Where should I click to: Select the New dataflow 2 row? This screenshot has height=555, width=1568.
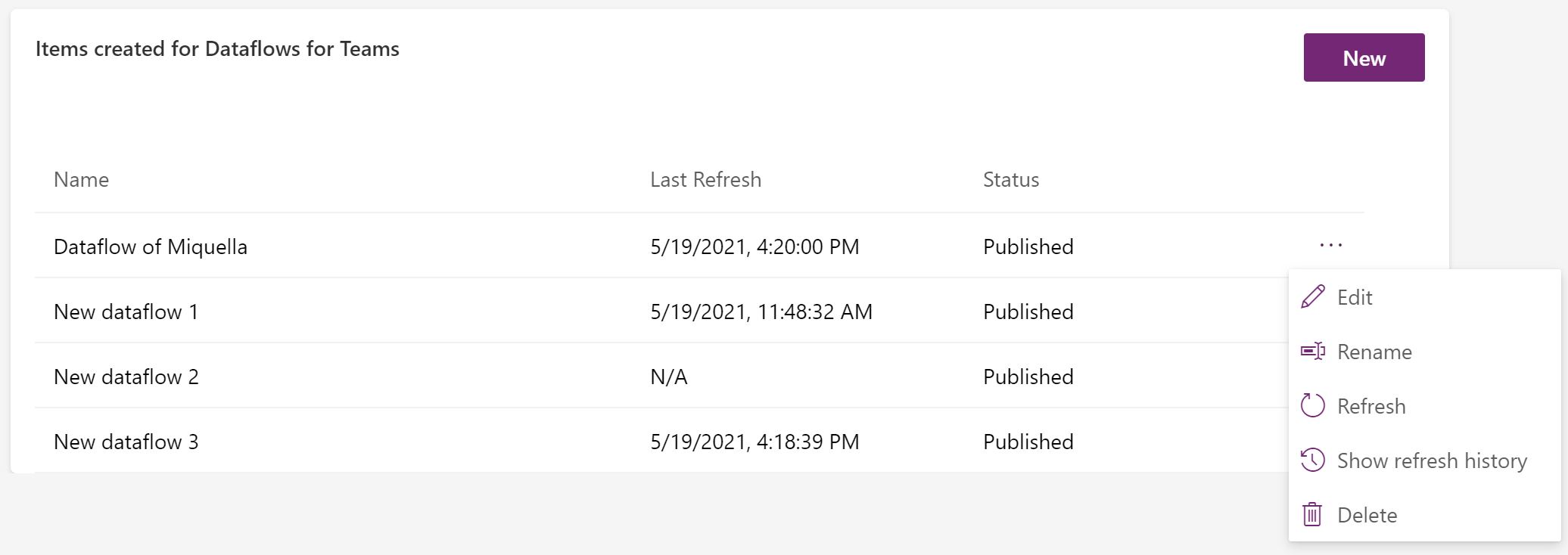[x=126, y=376]
